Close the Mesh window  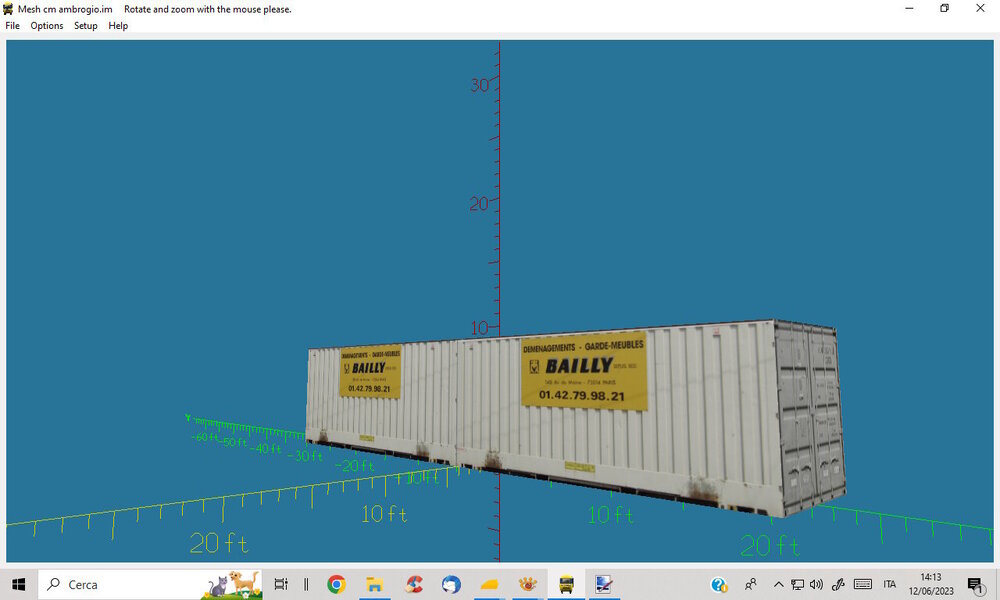(980, 8)
